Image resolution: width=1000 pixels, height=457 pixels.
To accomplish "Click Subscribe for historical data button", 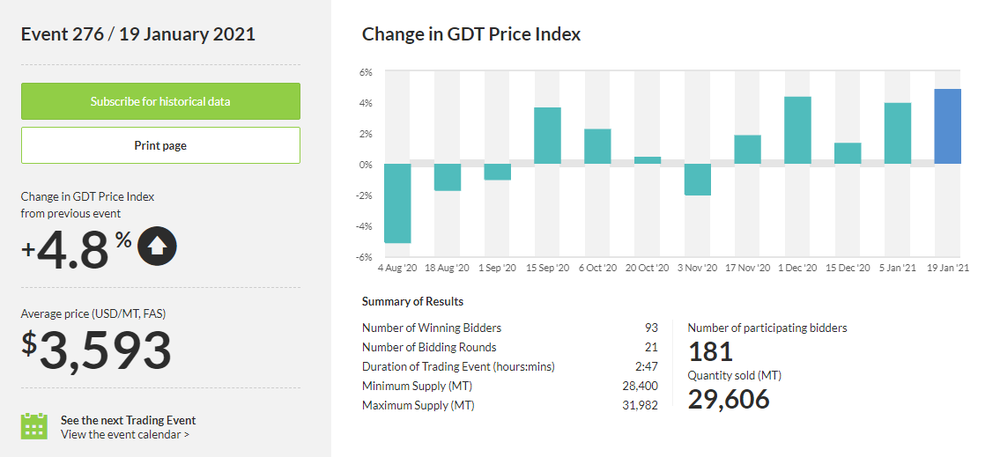I will 161,101.
